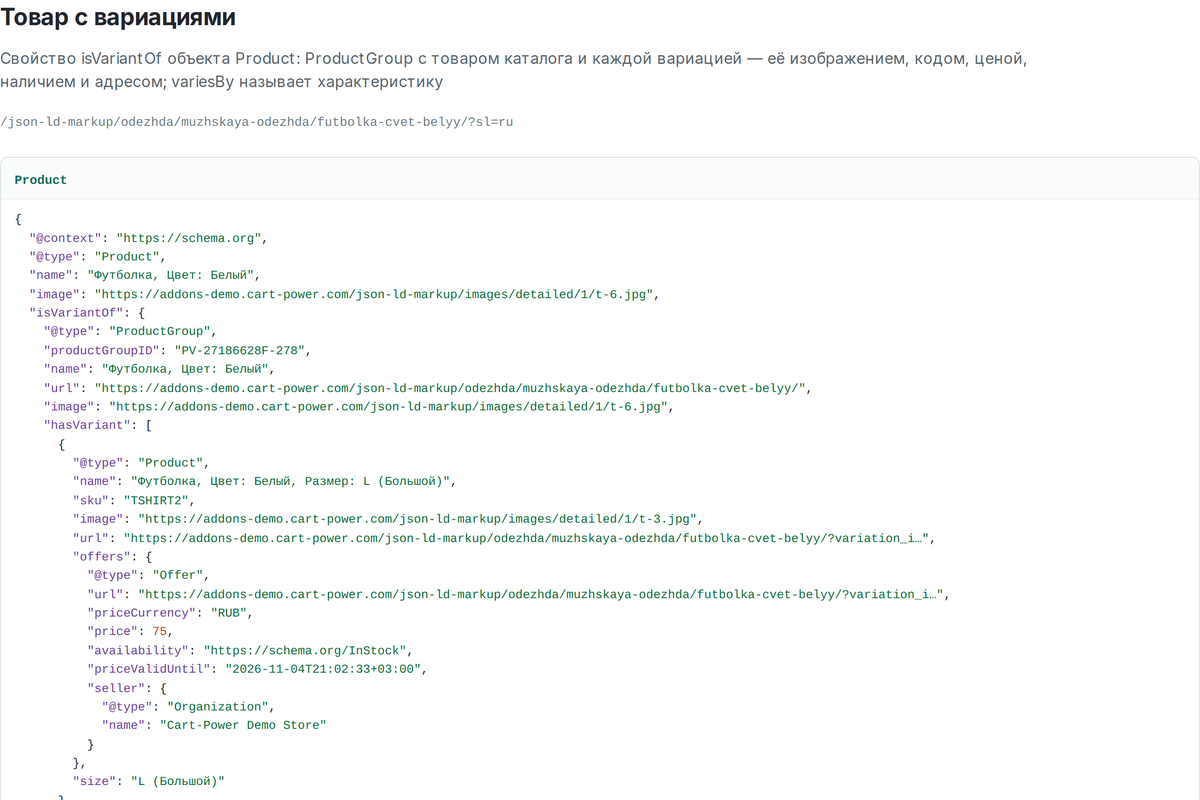Click the price number 75

tap(160, 632)
